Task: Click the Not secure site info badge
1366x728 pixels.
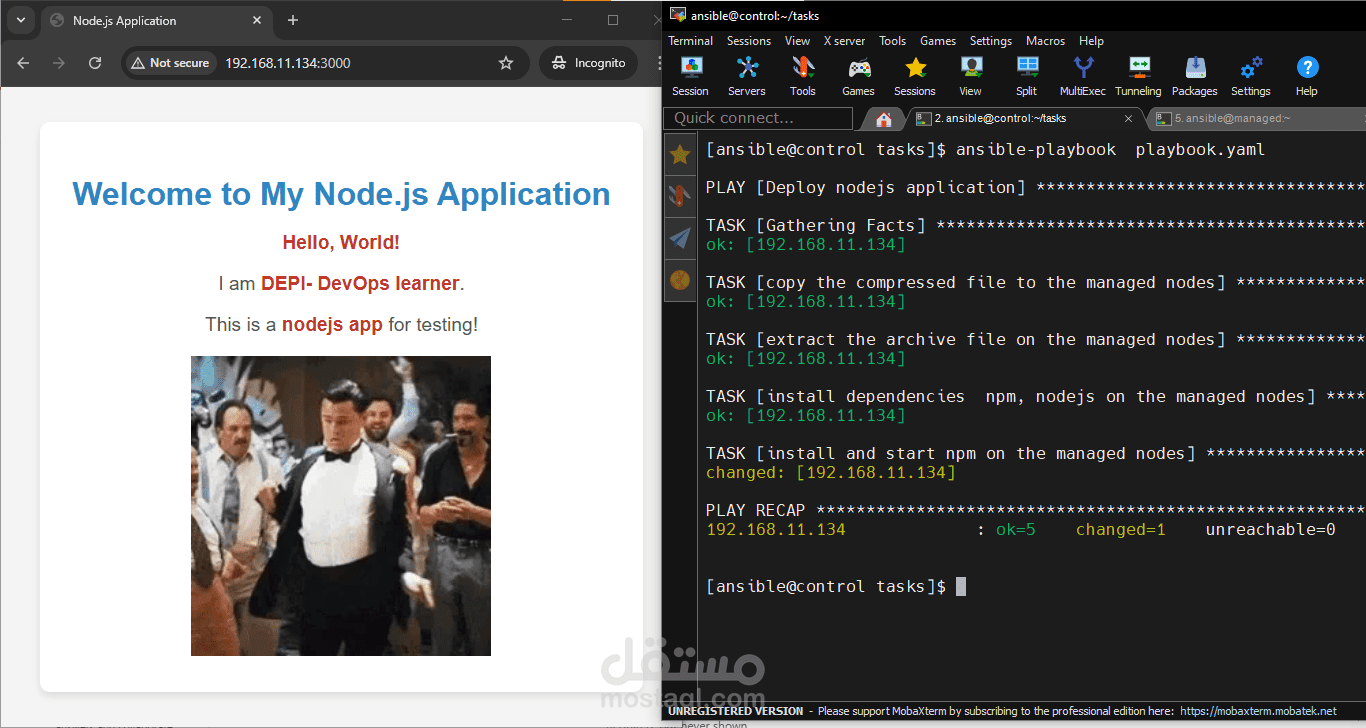Action: (x=170, y=63)
